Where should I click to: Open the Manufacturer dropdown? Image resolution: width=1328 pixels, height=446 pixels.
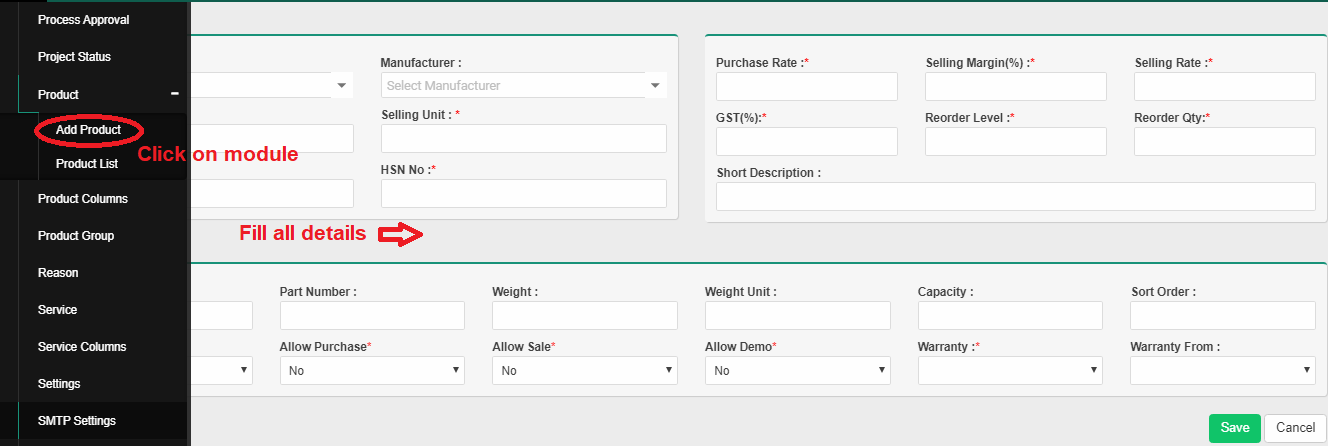tap(523, 86)
